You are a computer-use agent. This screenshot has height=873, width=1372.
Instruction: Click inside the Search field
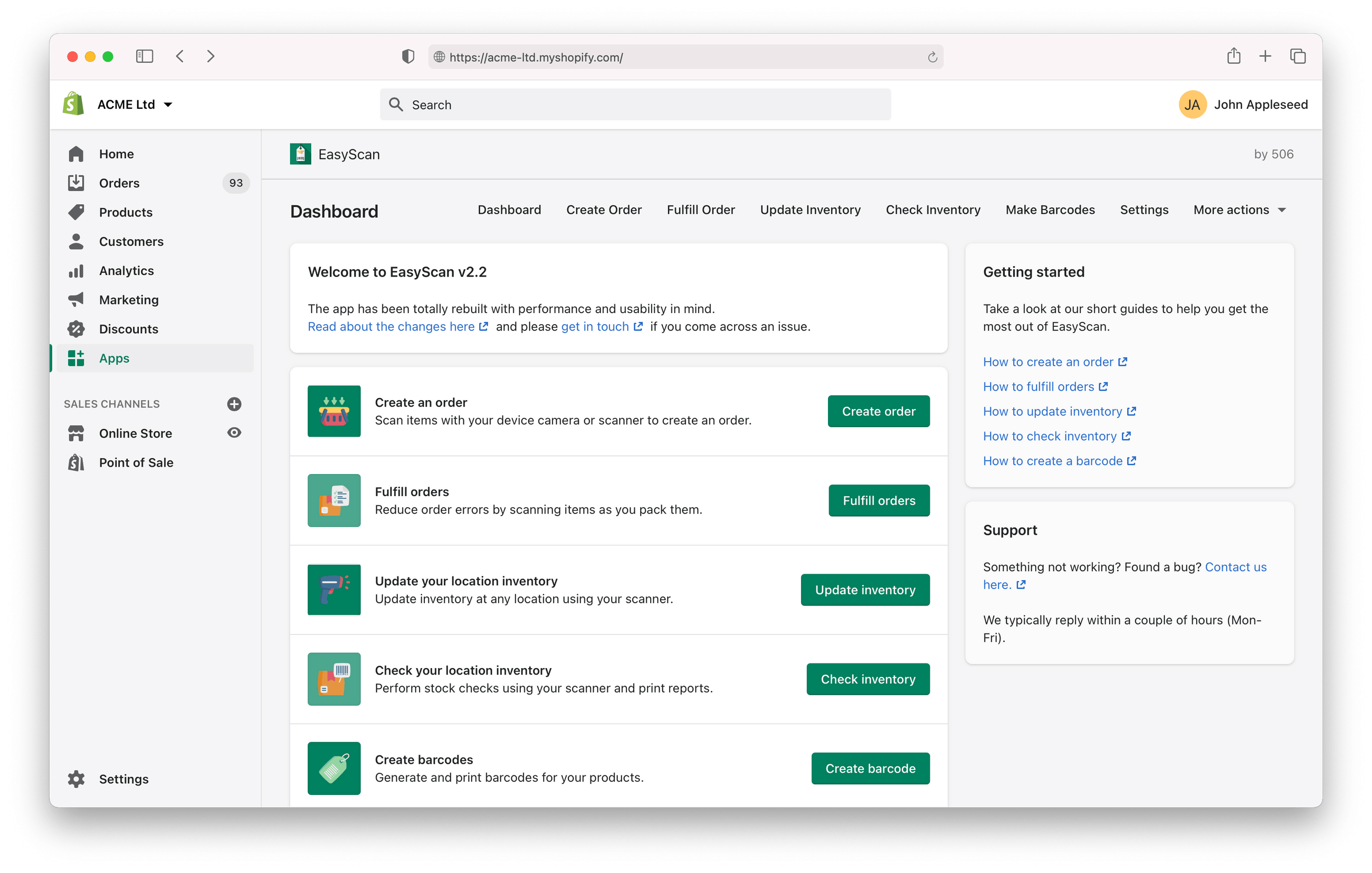coord(635,105)
